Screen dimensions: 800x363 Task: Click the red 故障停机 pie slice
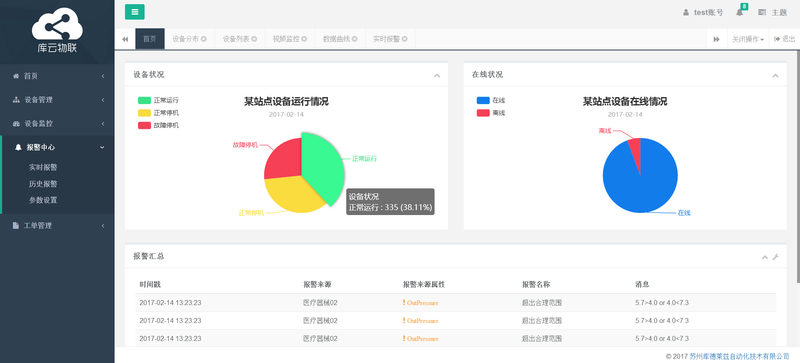pyautogui.click(x=283, y=159)
